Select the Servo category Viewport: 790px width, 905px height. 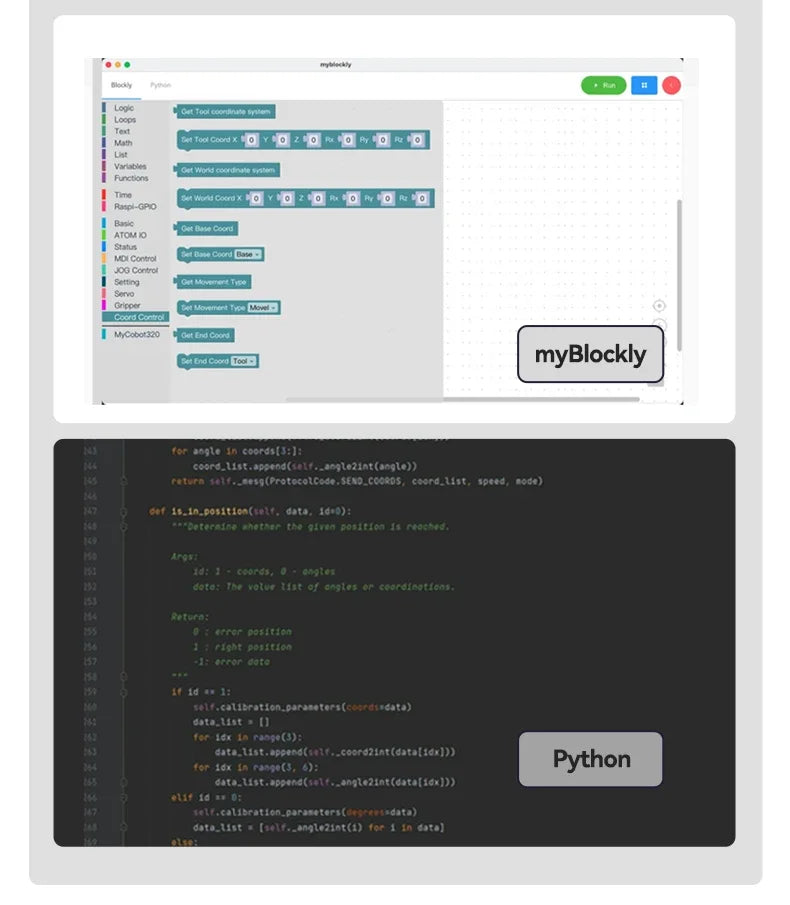(x=124, y=294)
